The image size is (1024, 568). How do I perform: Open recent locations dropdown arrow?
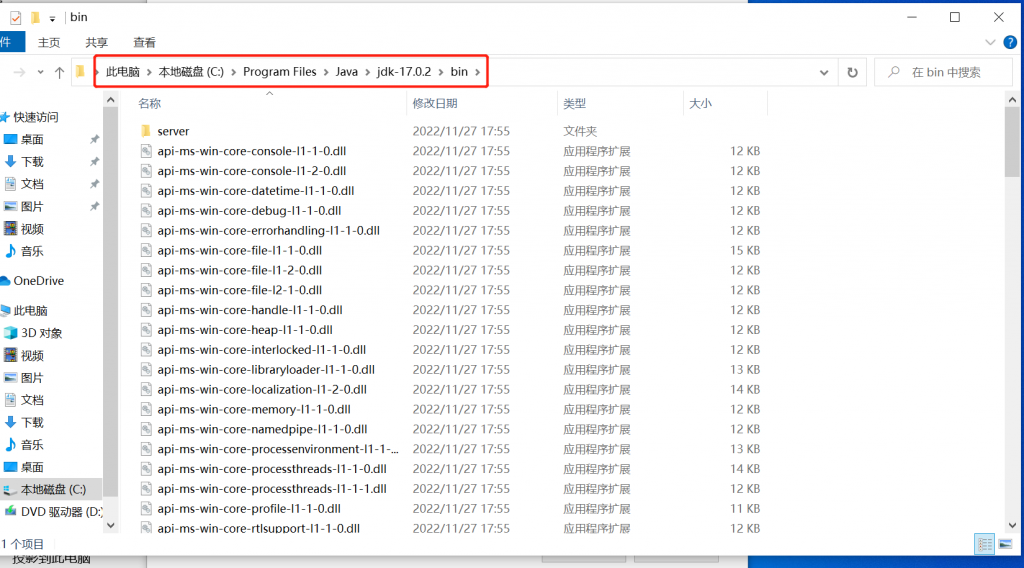[40, 72]
